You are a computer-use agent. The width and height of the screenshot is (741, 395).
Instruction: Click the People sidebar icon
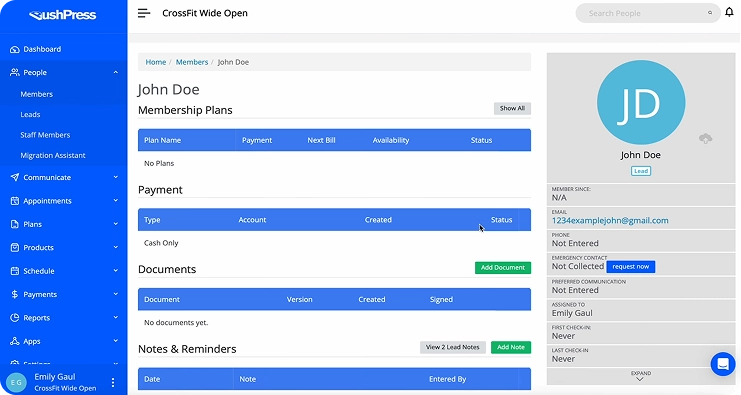pyautogui.click(x=15, y=72)
